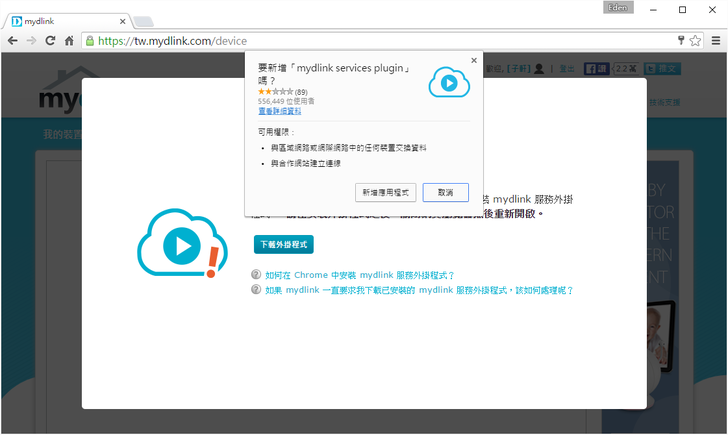Click the browser back arrow
Screen dimensions: 728x435
pos(13,41)
